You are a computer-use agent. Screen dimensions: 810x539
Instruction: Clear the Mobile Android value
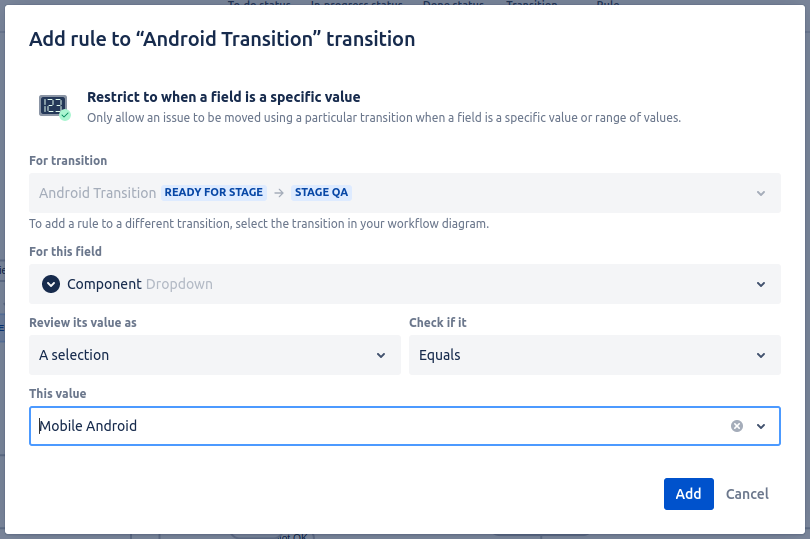737,426
